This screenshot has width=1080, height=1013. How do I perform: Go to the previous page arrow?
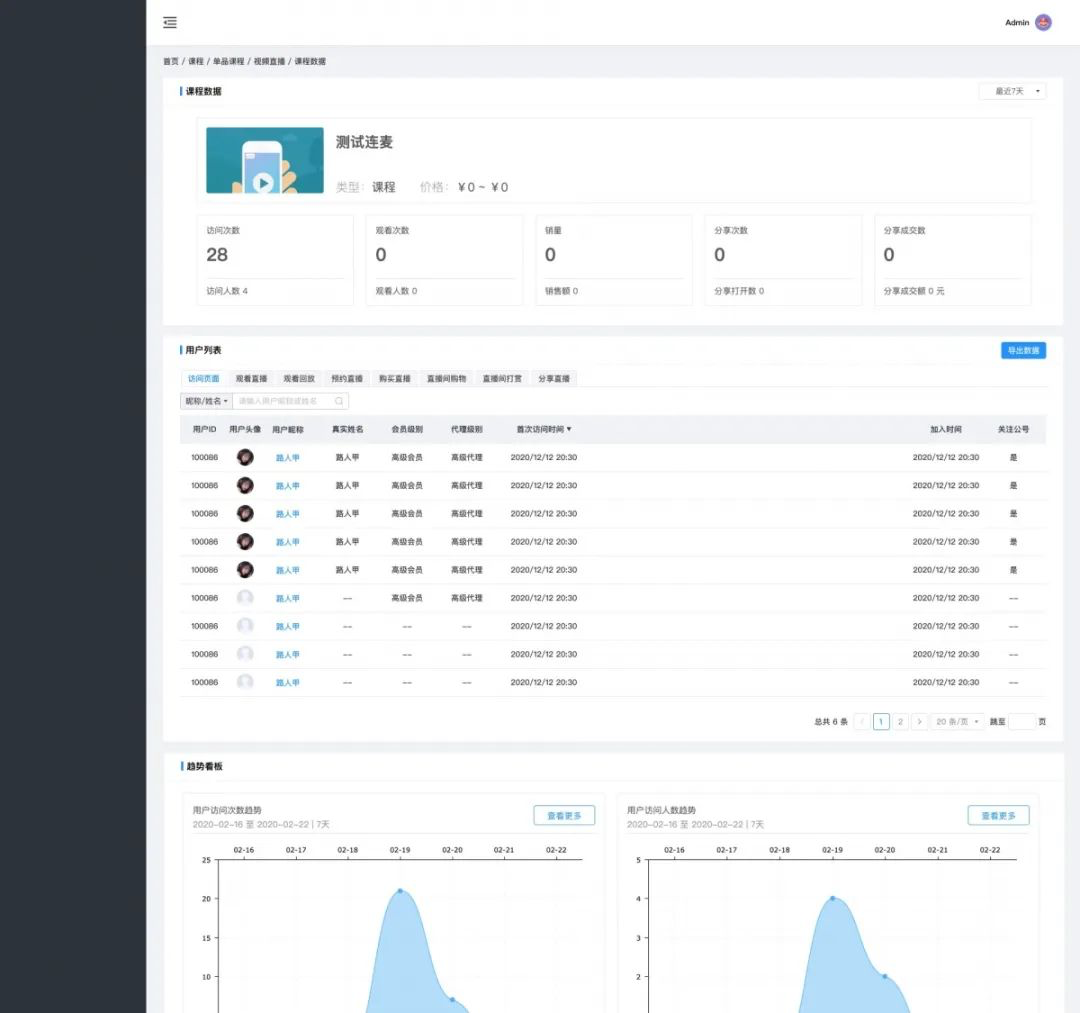(x=862, y=722)
